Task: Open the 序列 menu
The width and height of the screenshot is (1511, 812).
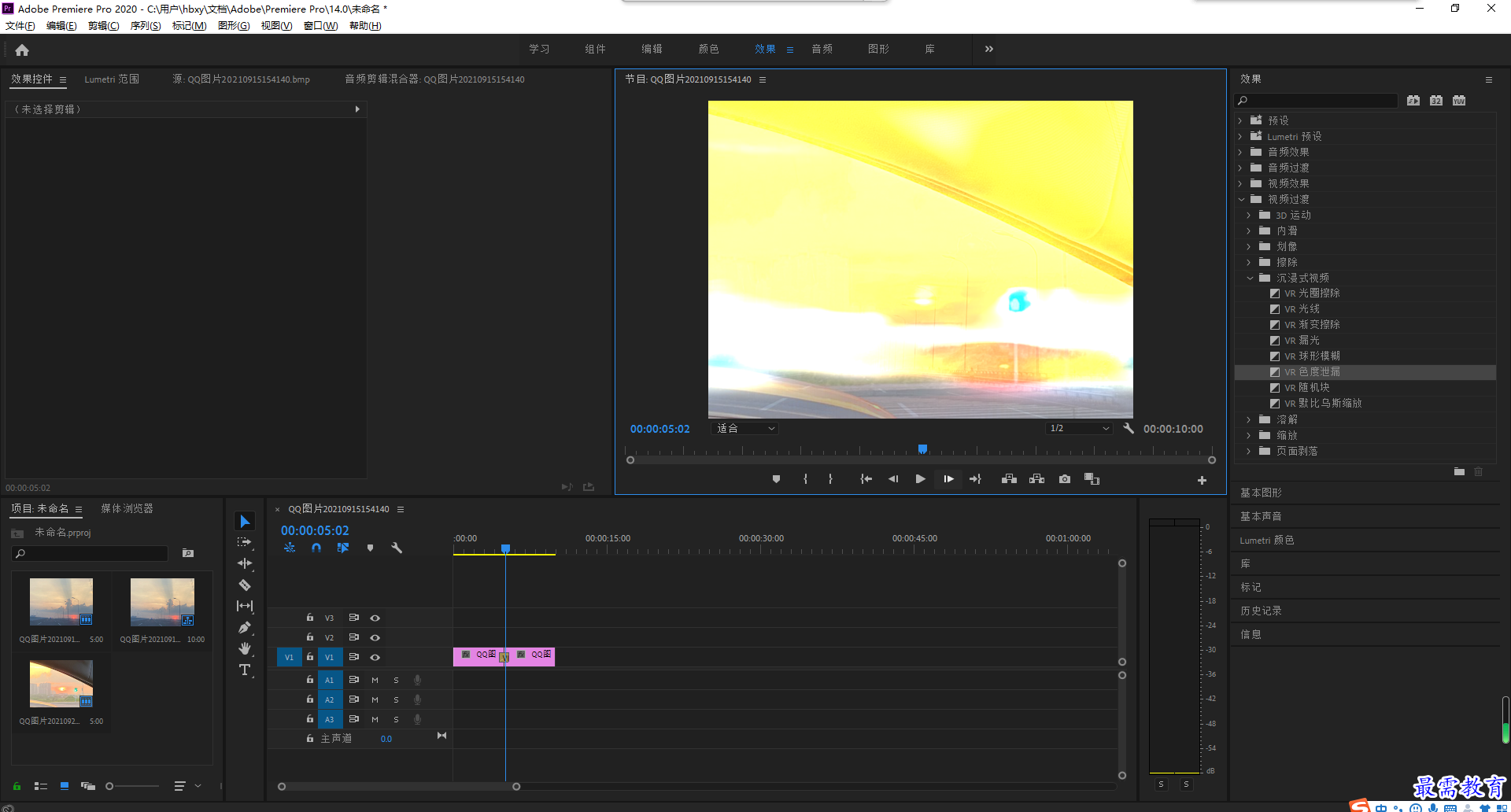Action: 146,26
